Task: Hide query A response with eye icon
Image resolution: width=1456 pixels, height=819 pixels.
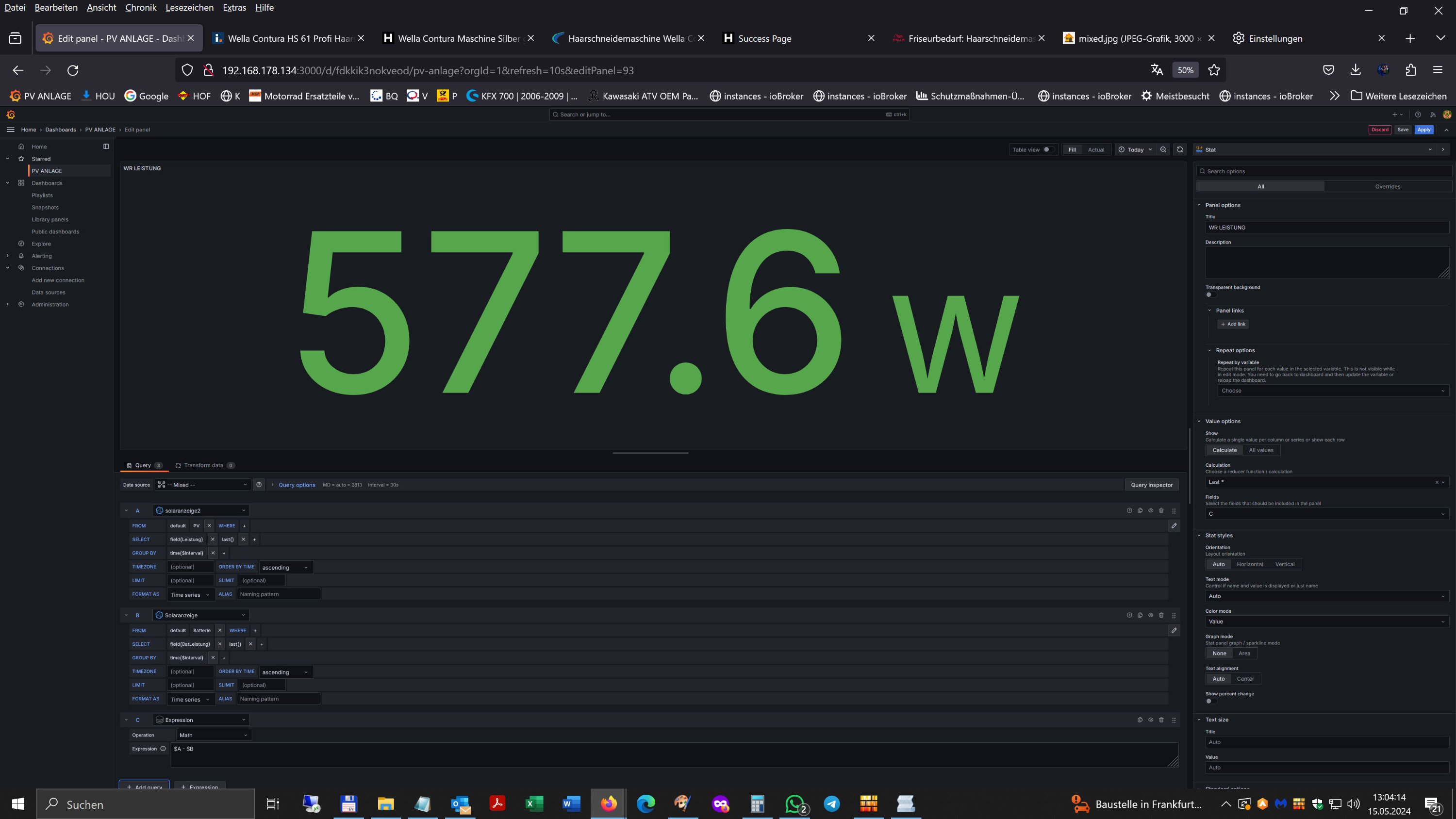Action: pos(1151,510)
